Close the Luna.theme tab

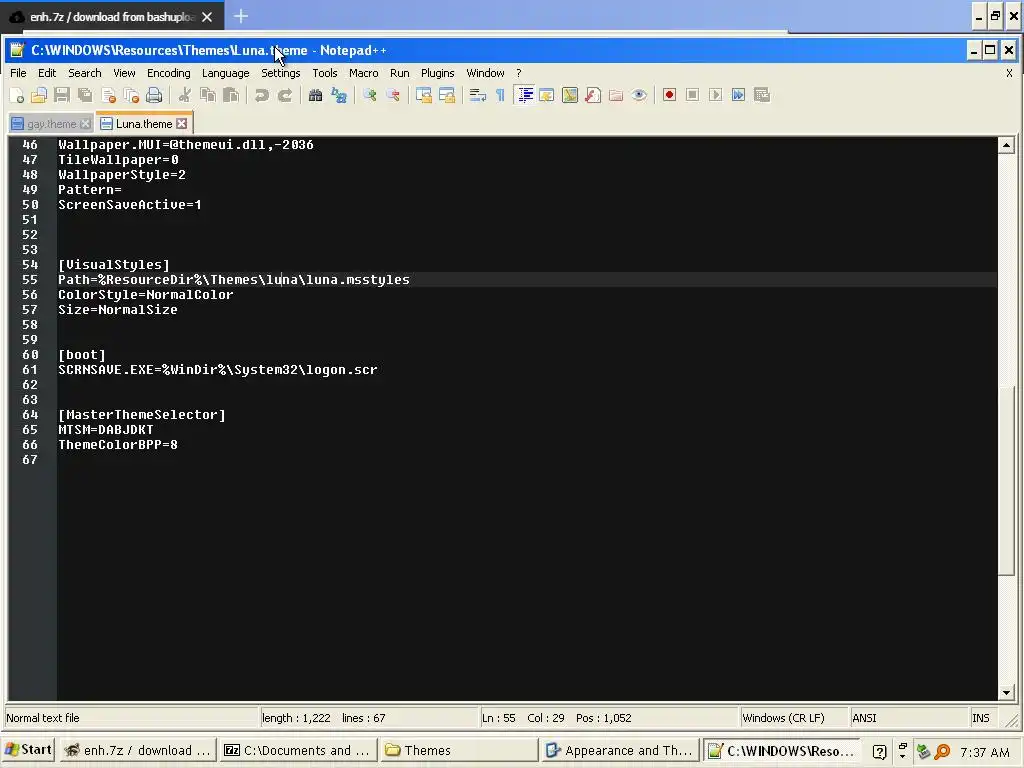pos(182,123)
